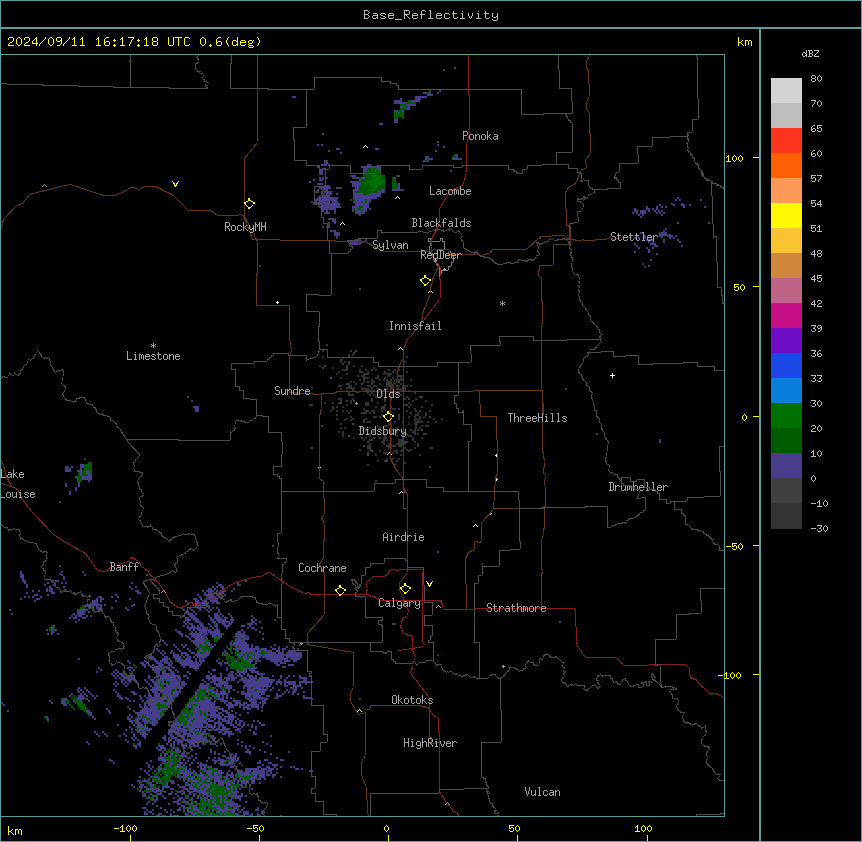Click the HighRiver label
Screen dimensions: 862x842
tap(430, 743)
